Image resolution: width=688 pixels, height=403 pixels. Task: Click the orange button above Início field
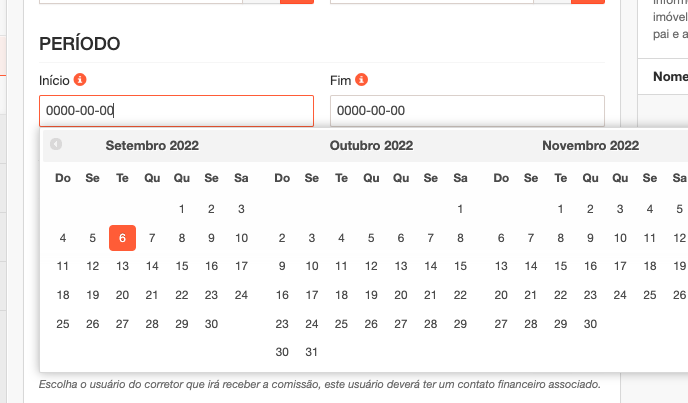(296, 2)
